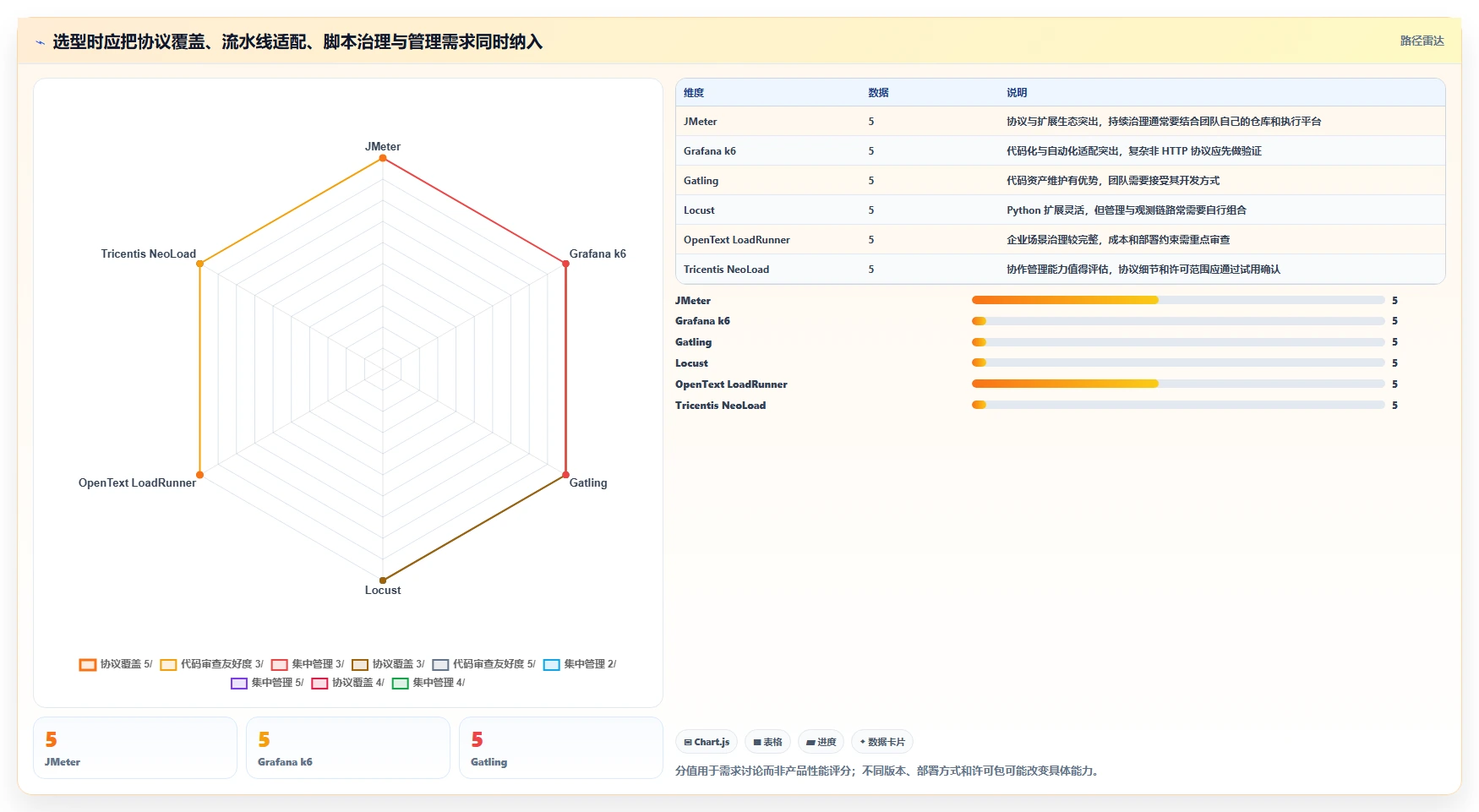Click the Tricentis NeoLoad label above its progress bar
Viewport: 1479px width, 812px height.
(720, 406)
